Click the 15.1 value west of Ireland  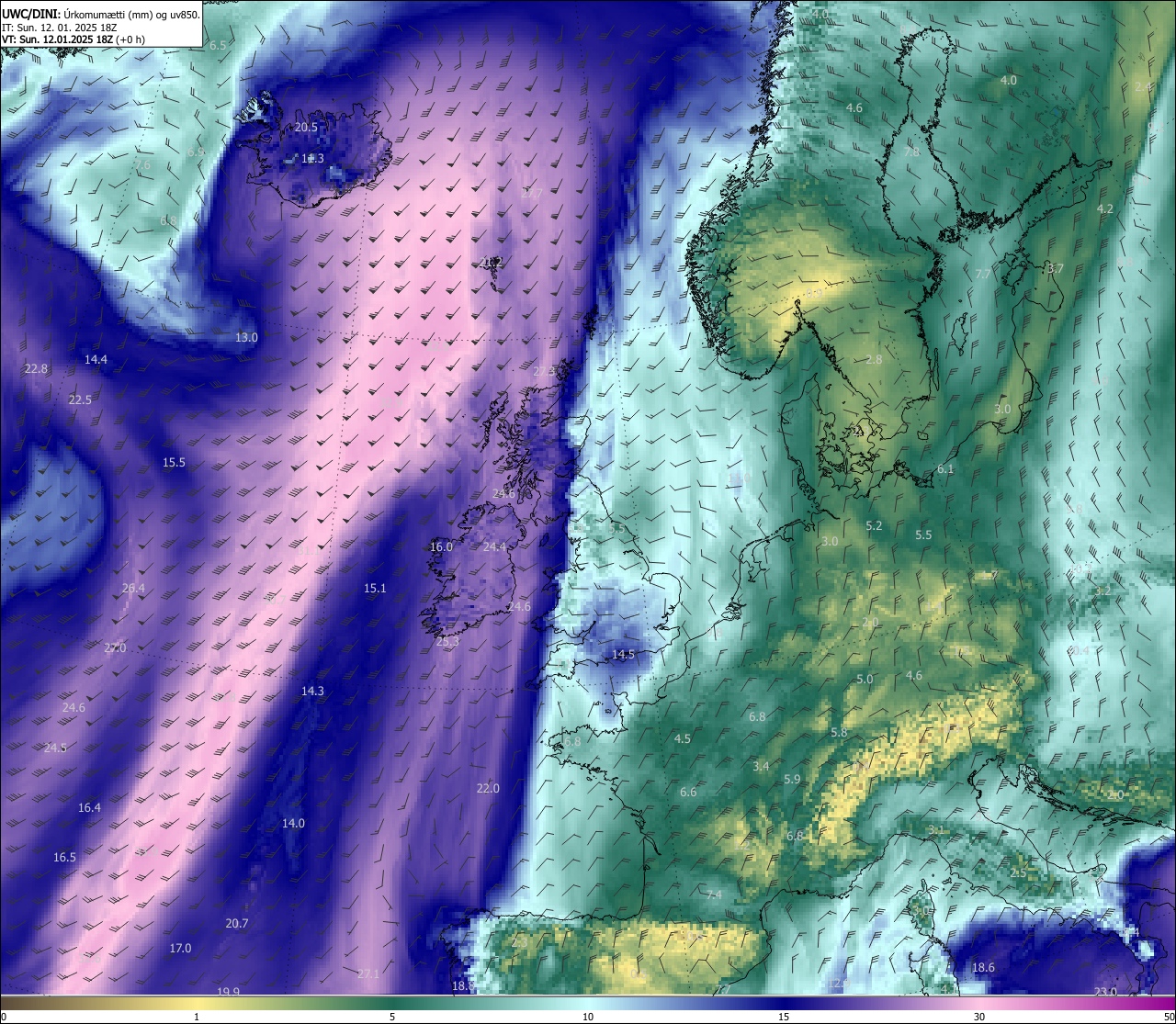375,589
